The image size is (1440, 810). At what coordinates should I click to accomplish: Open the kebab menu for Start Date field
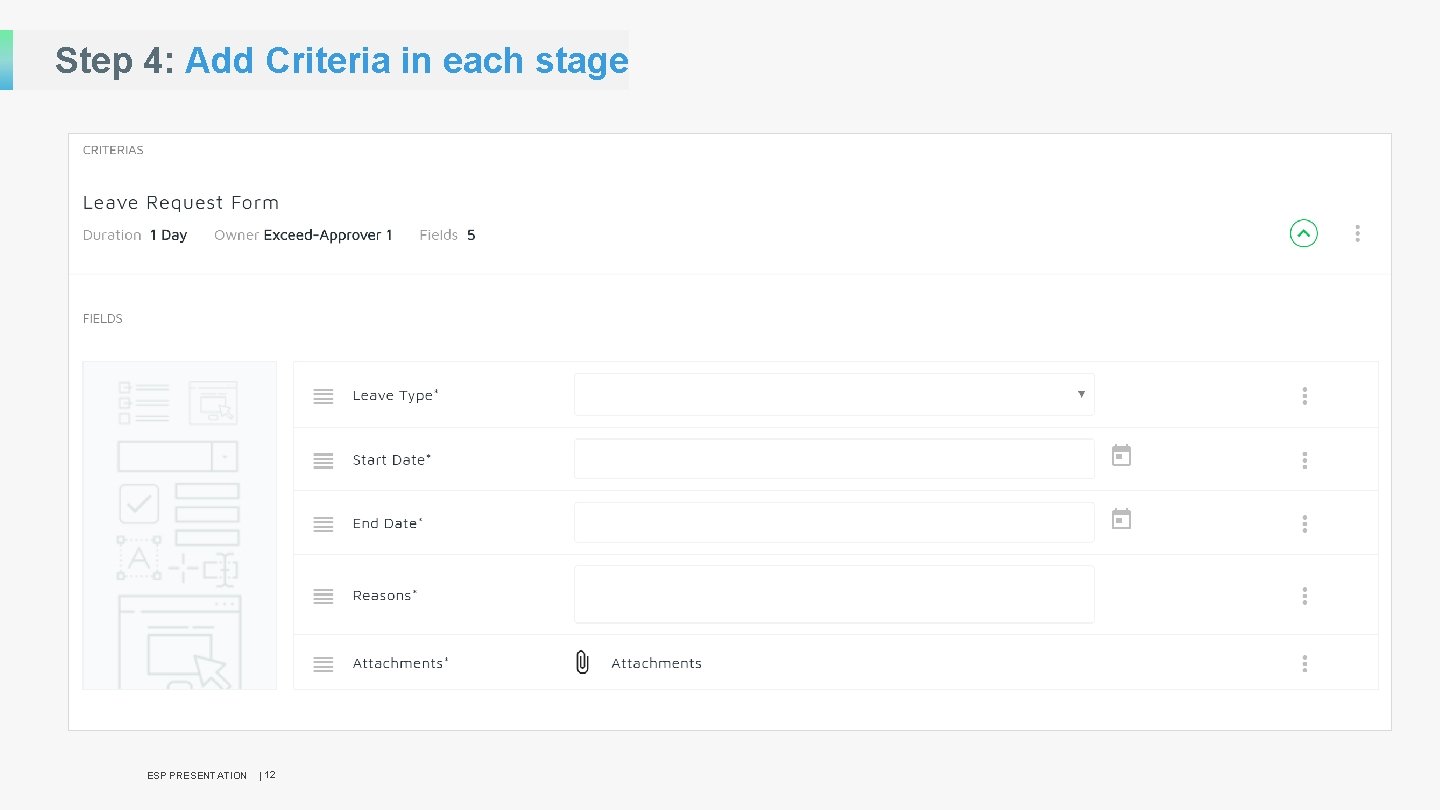coord(1305,460)
